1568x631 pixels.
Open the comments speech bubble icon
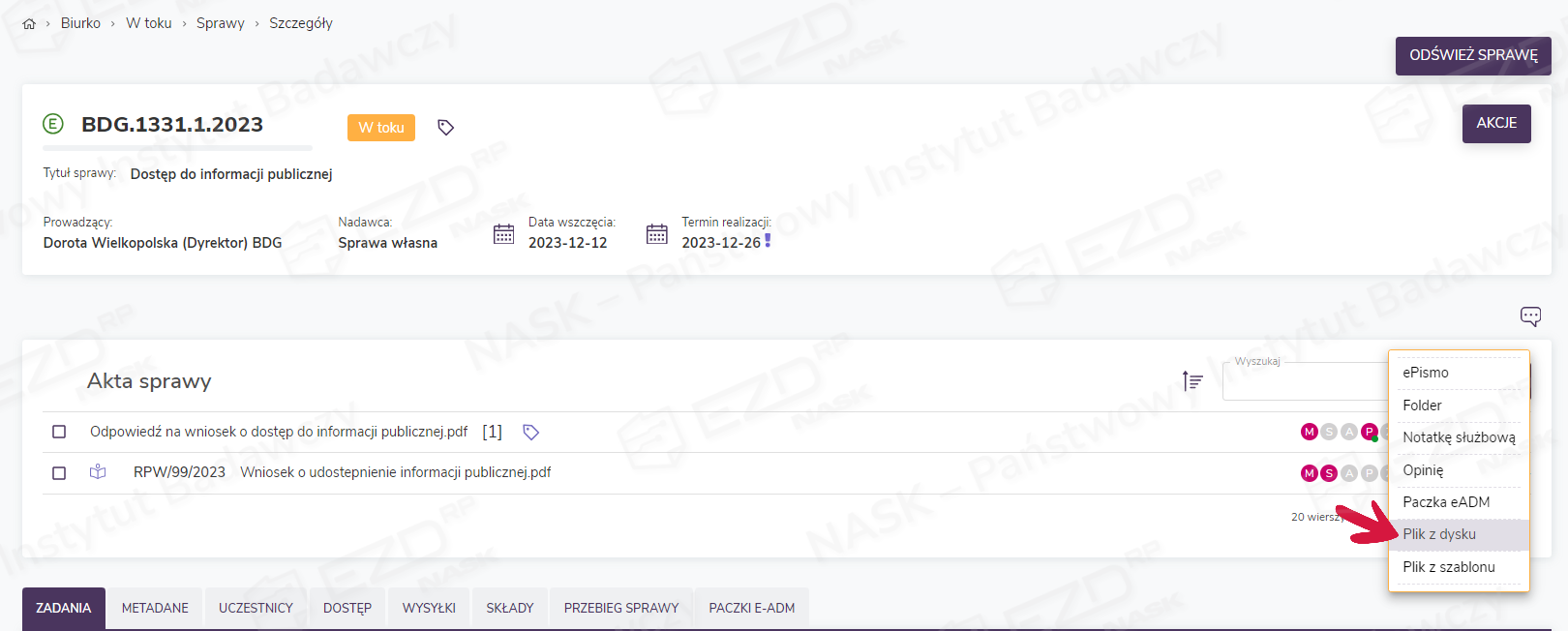[1530, 316]
